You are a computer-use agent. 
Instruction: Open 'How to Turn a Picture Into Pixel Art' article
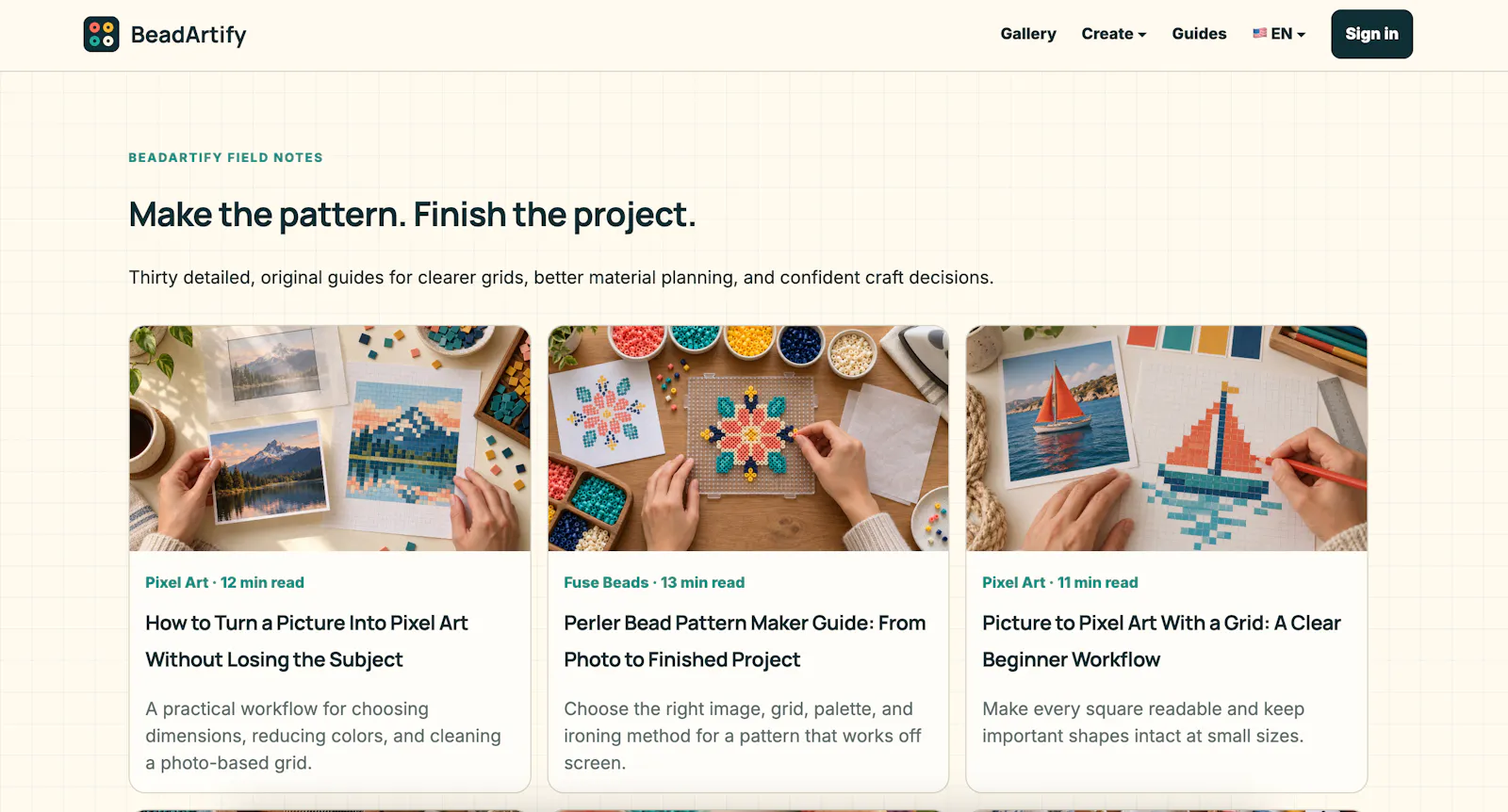(306, 641)
